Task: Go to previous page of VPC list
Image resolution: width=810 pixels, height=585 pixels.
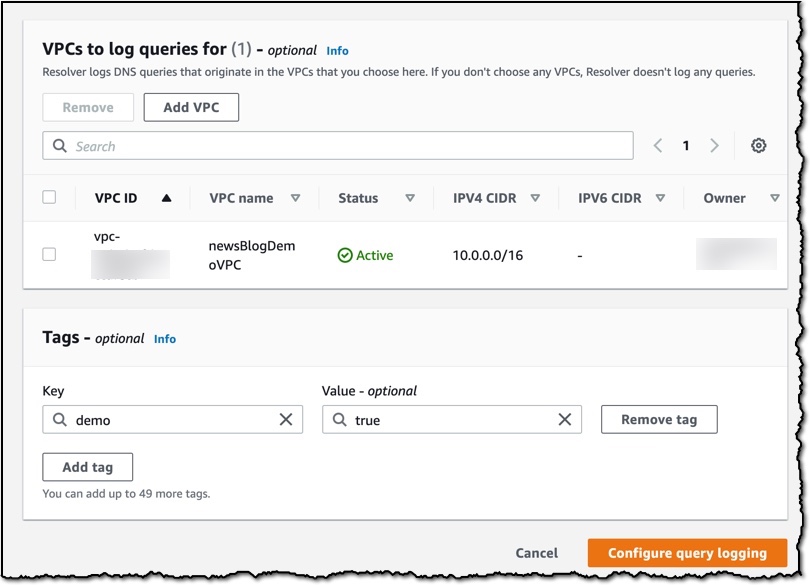Action: point(658,146)
